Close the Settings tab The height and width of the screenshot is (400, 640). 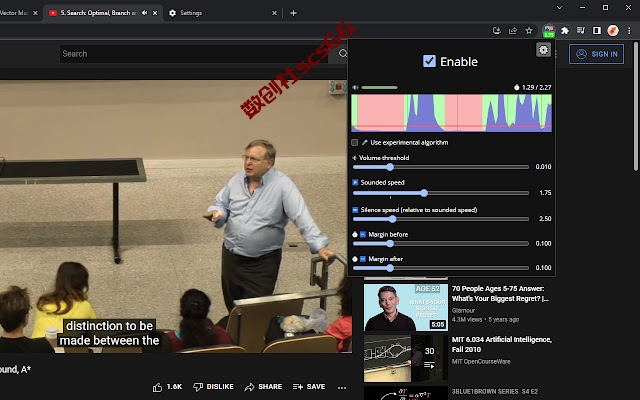pyautogui.click(x=274, y=13)
